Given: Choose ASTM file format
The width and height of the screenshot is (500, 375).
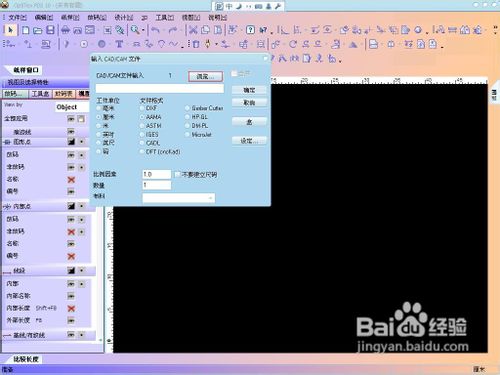Looking at the screenshot, I should [x=142, y=126].
